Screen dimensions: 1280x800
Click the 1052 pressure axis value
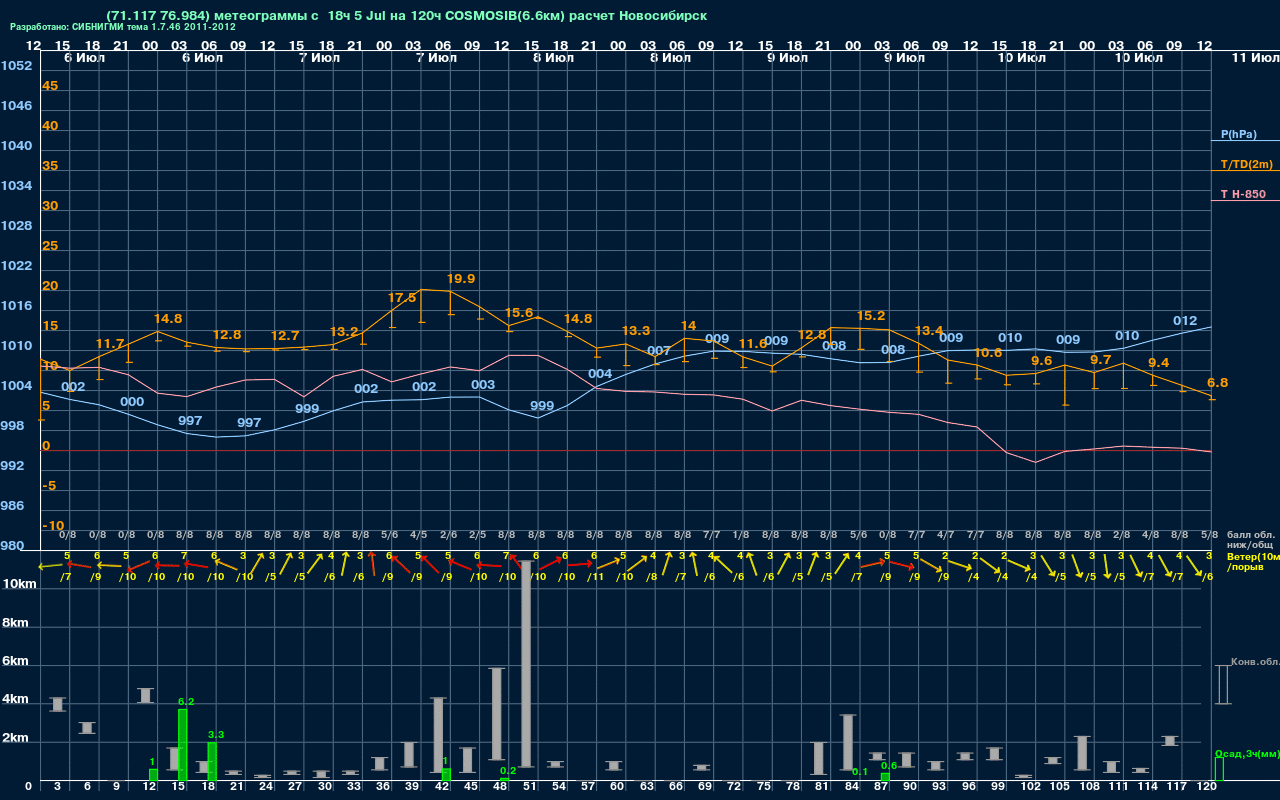16,66
